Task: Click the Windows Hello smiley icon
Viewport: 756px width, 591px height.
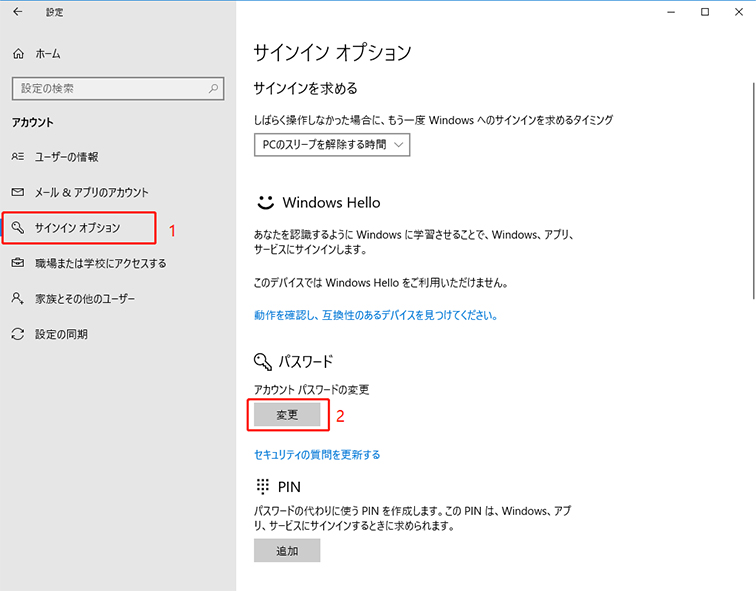Action: [265, 202]
